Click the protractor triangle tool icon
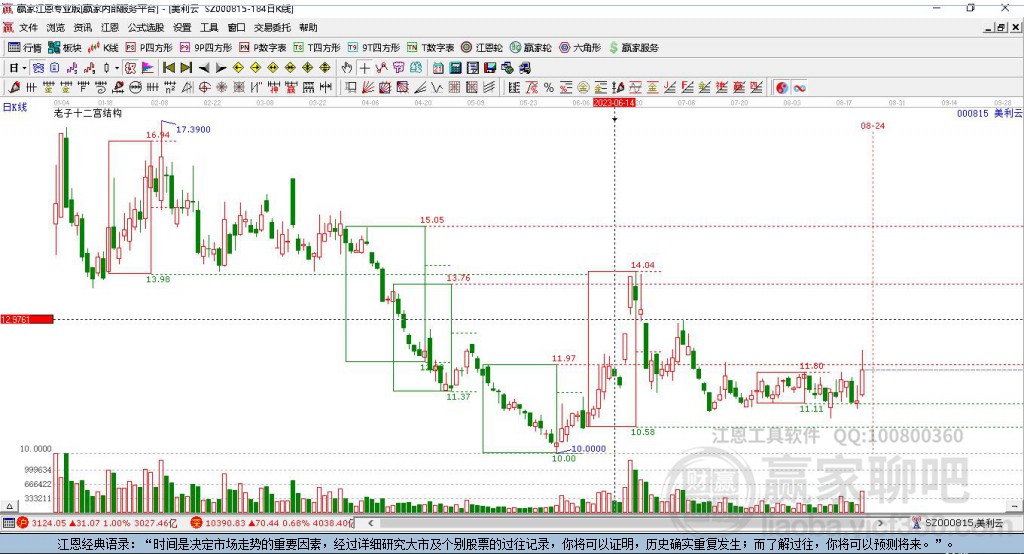The image size is (1024, 554). pos(187,88)
